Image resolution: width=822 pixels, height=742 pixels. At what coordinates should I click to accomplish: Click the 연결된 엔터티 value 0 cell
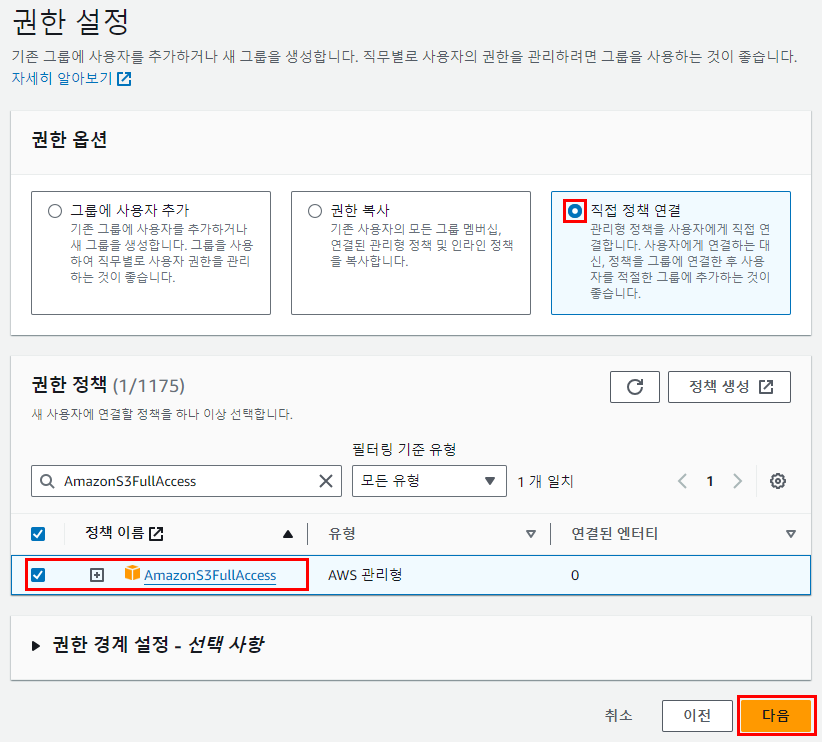(x=575, y=575)
